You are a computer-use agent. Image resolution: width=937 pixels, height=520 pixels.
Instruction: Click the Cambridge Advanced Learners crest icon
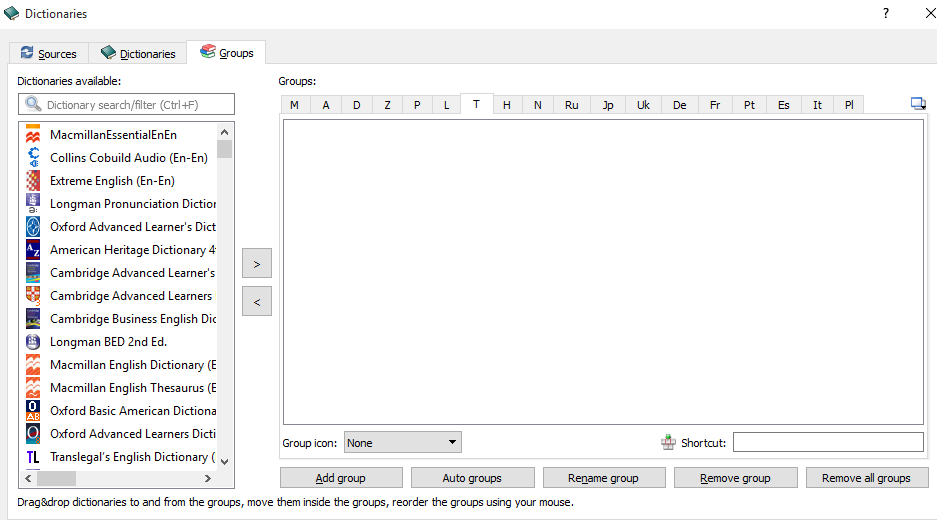coord(33,295)
